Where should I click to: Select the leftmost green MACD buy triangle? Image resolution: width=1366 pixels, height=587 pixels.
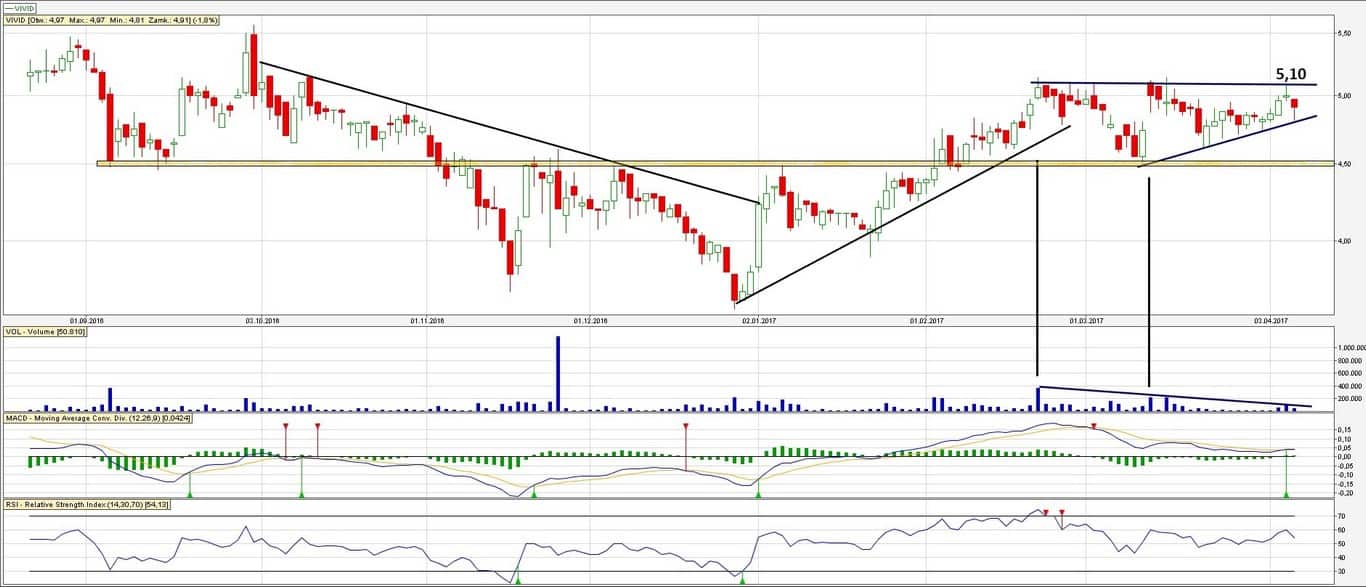coord(190,493)
